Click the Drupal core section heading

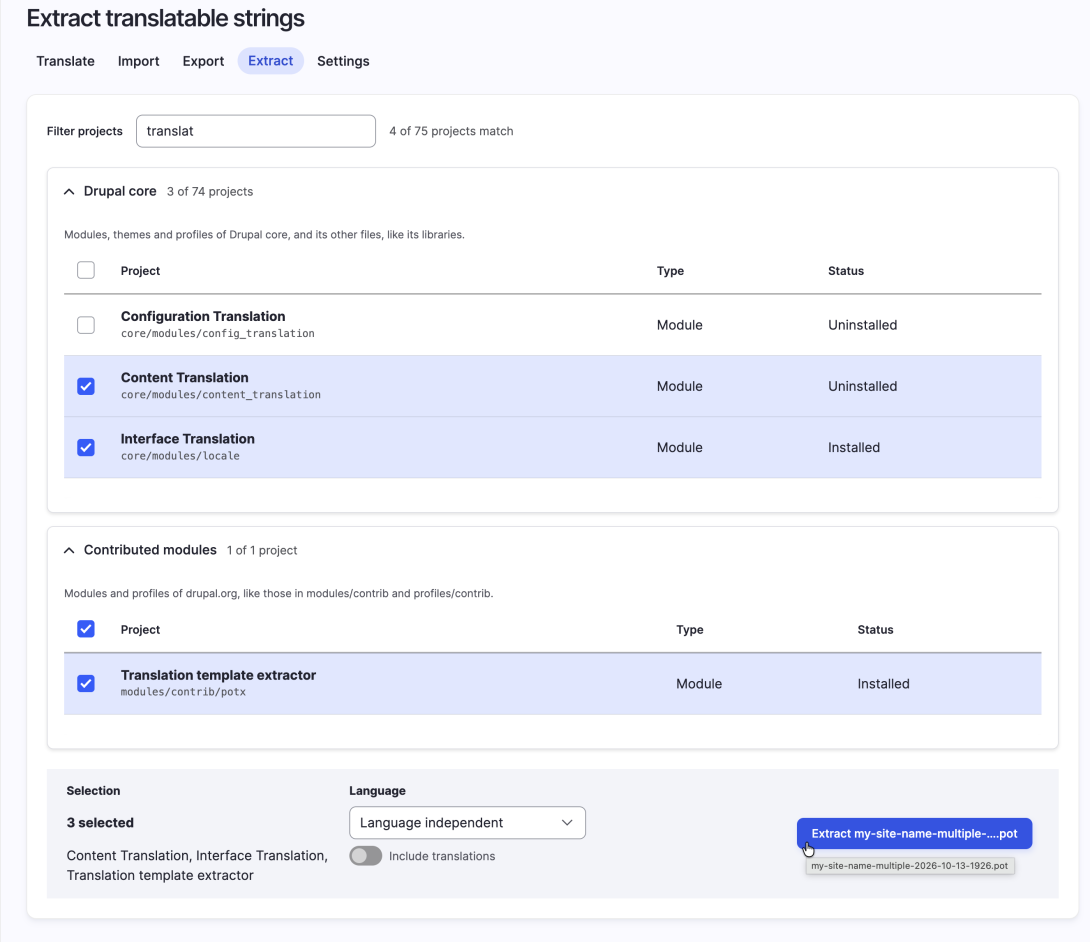click(x=120, y=191)
